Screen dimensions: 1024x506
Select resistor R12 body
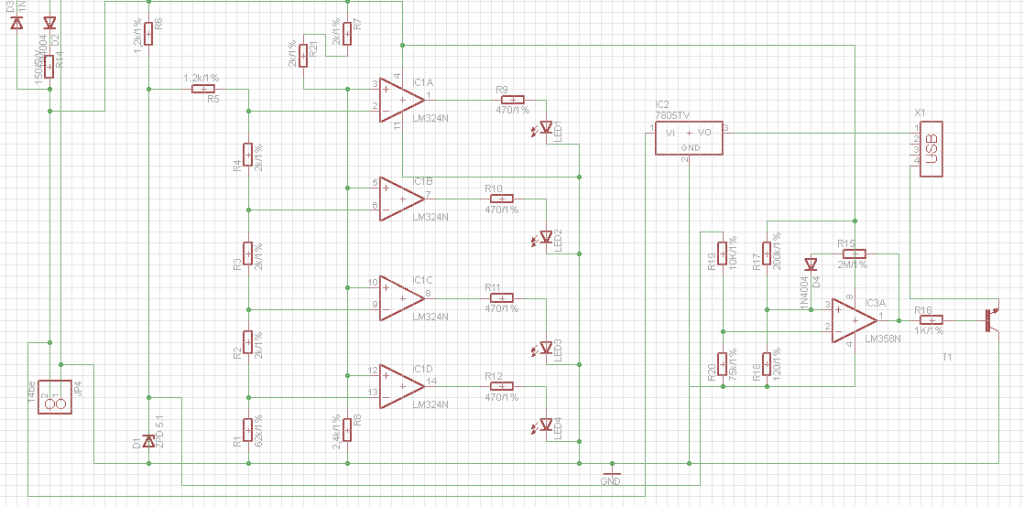point(502,387)
